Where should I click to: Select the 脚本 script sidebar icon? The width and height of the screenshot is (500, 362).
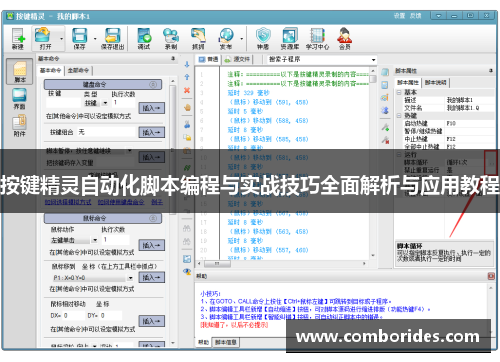[20, 71]
